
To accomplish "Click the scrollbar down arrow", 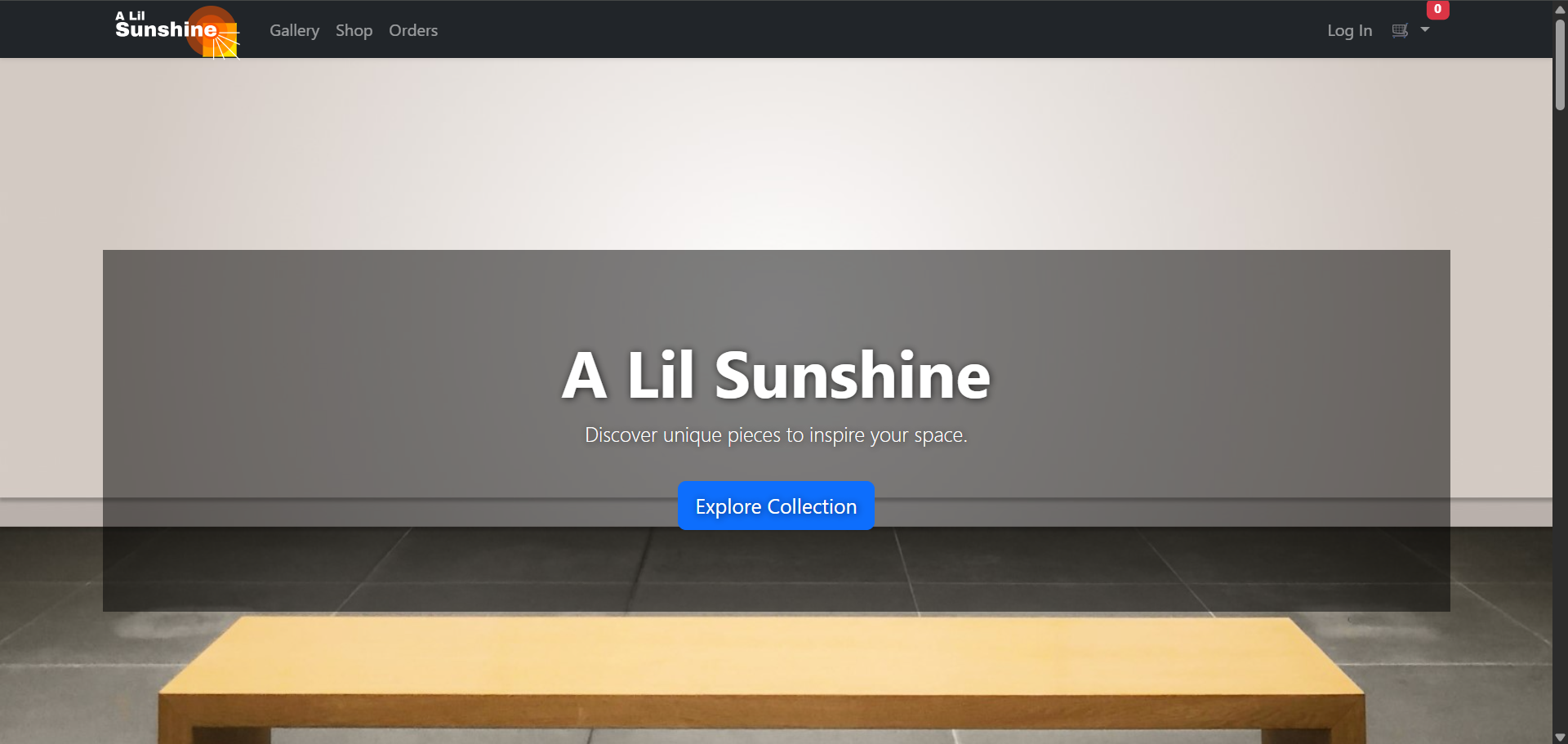I will tap(1560, 737).
